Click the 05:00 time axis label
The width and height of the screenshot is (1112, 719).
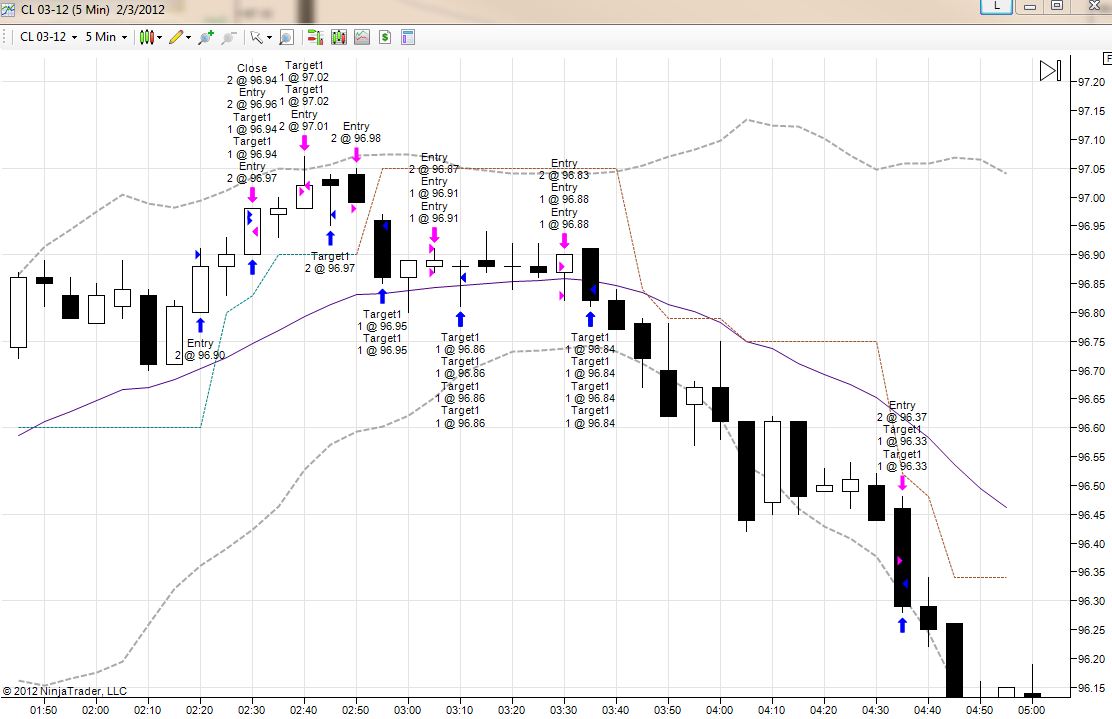[x=1031, y=710]
